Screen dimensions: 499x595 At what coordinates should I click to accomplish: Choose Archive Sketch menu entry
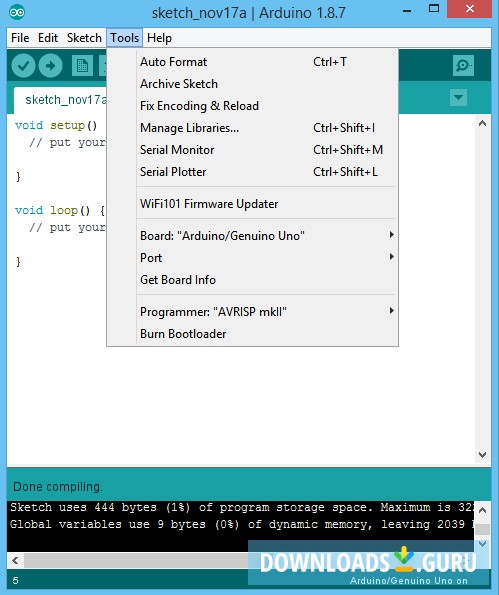tap(252, 84)
